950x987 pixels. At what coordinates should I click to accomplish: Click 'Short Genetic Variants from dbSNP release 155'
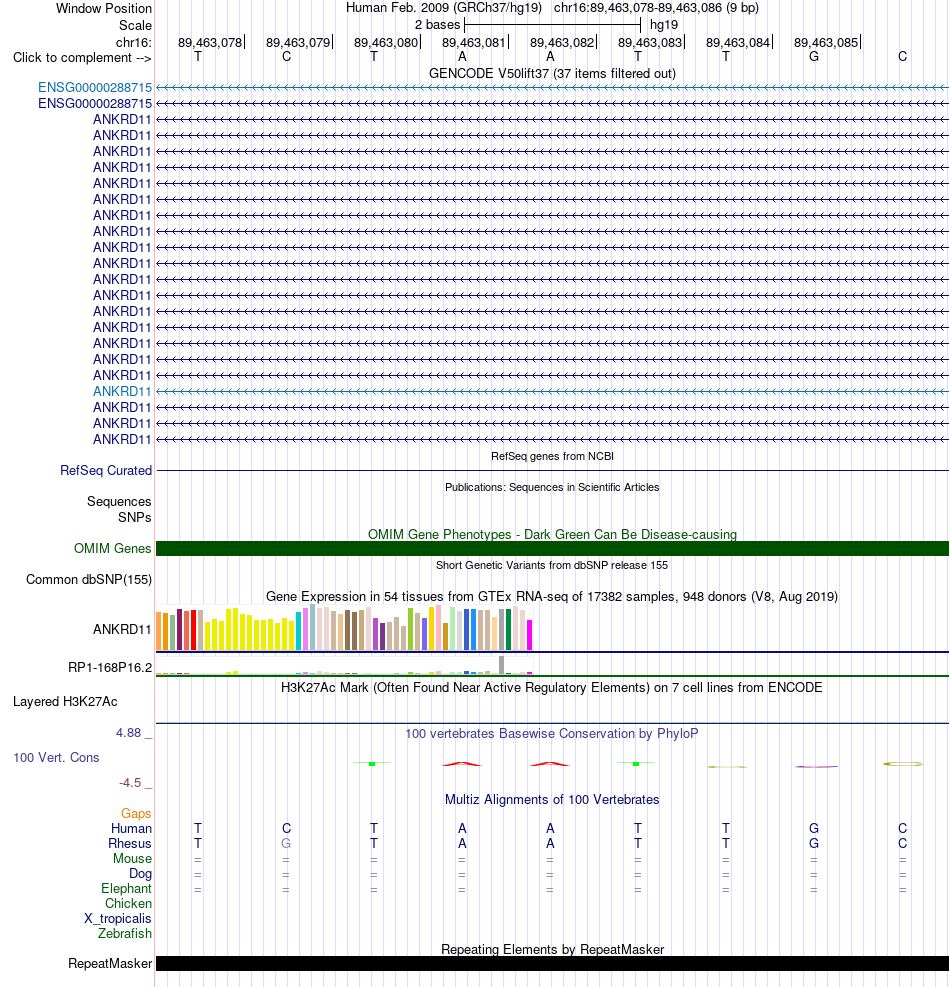coord(552,565)
